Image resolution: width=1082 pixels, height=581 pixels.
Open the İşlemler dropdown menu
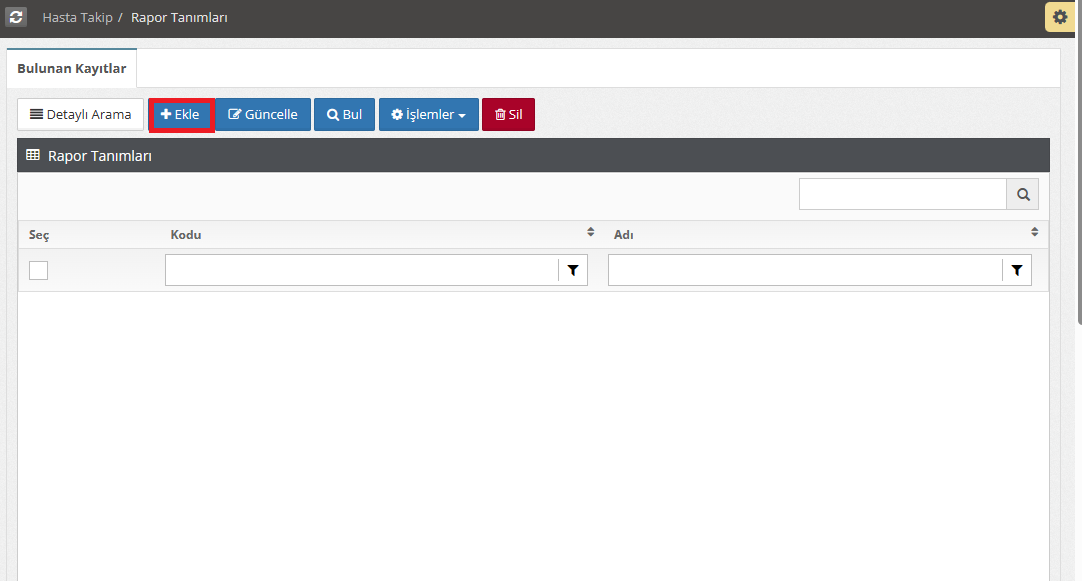click(x=428, y=115)
